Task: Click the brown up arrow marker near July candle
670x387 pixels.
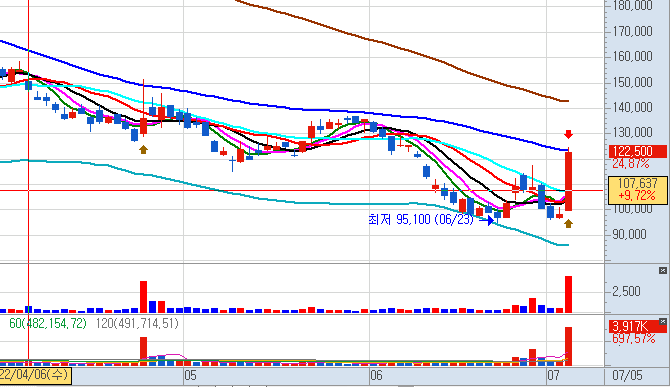Action: 568,223
